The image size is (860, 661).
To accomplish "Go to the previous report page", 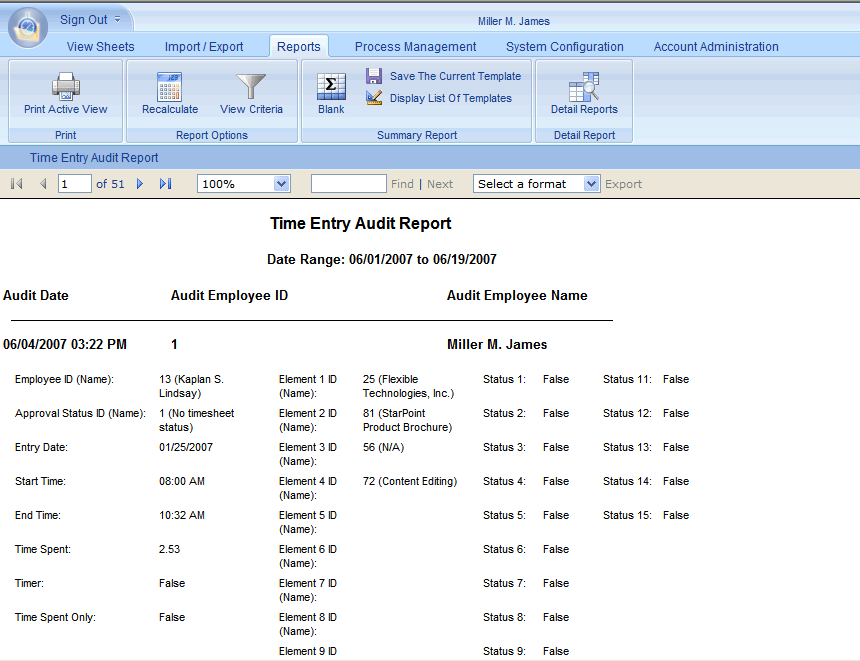I will click(43, 184).
